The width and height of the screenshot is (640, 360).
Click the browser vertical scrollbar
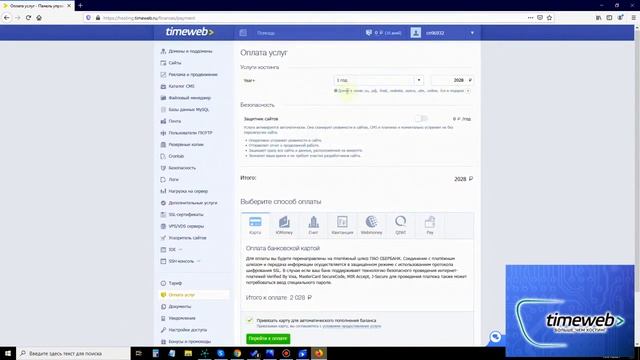[637, 186]
